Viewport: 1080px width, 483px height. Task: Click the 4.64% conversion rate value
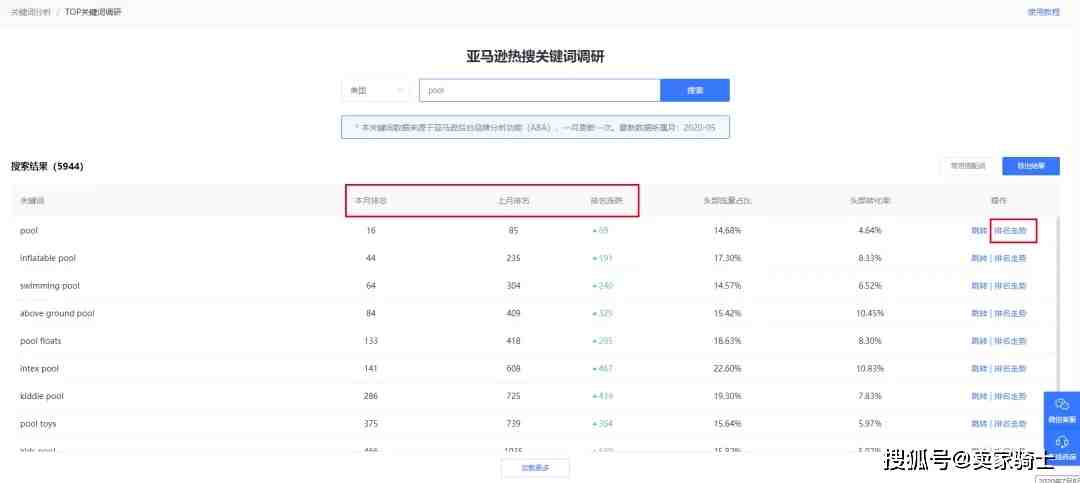[x=870, y=231]
